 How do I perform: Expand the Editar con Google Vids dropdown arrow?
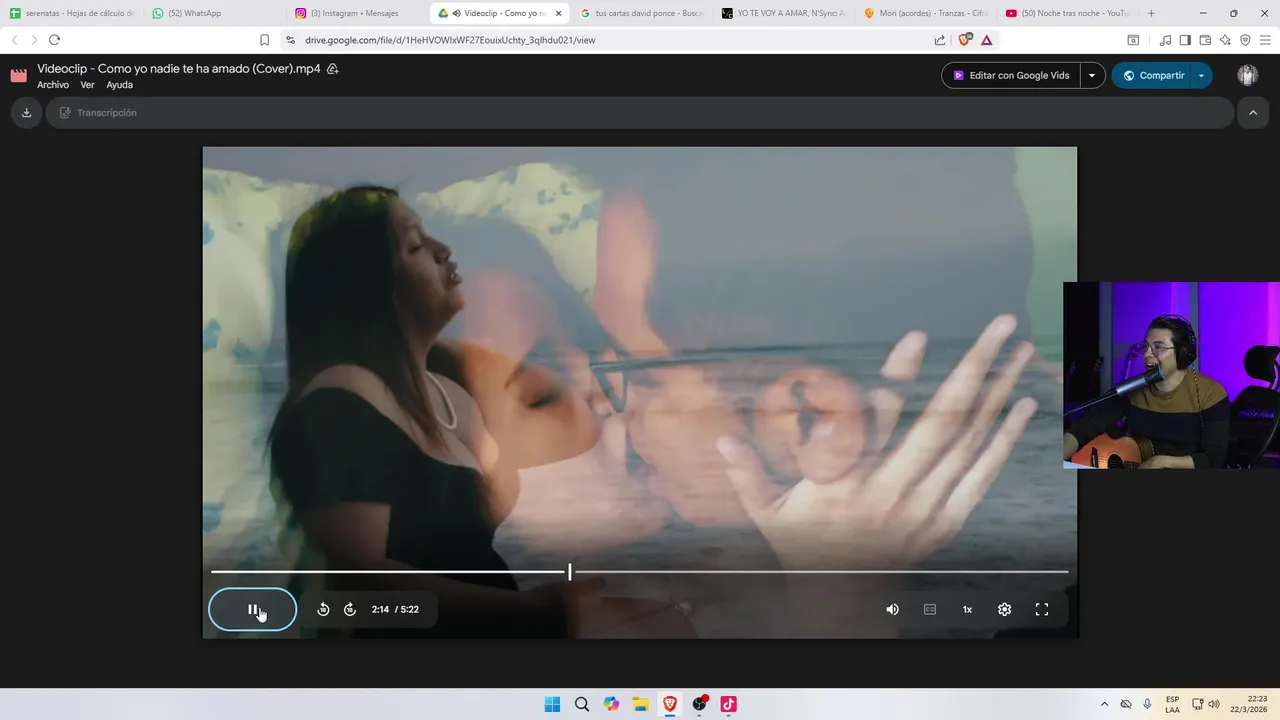1092,75
